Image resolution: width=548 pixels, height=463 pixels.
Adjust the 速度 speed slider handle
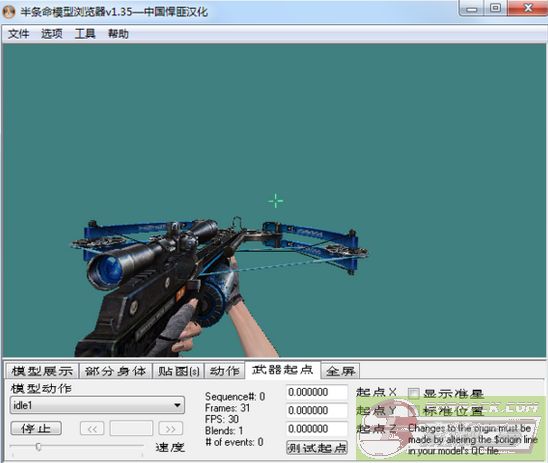38,447
